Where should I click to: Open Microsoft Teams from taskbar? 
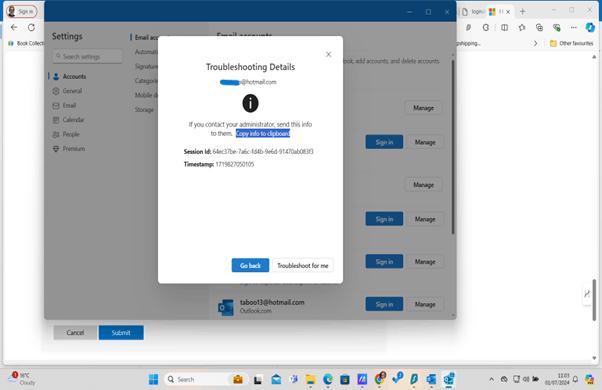[x=293, y=379]
